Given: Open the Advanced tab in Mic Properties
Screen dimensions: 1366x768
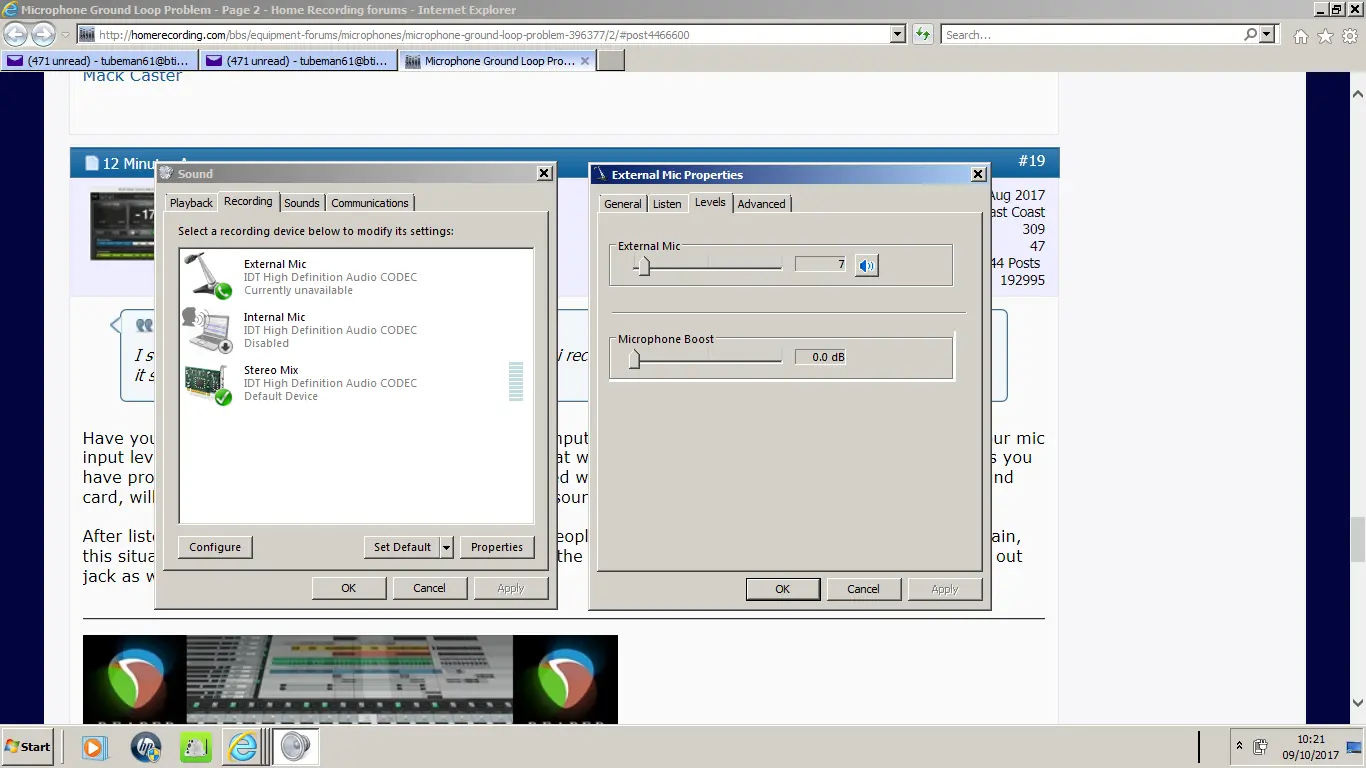Looking at the screenshot, I should [761, 204].
